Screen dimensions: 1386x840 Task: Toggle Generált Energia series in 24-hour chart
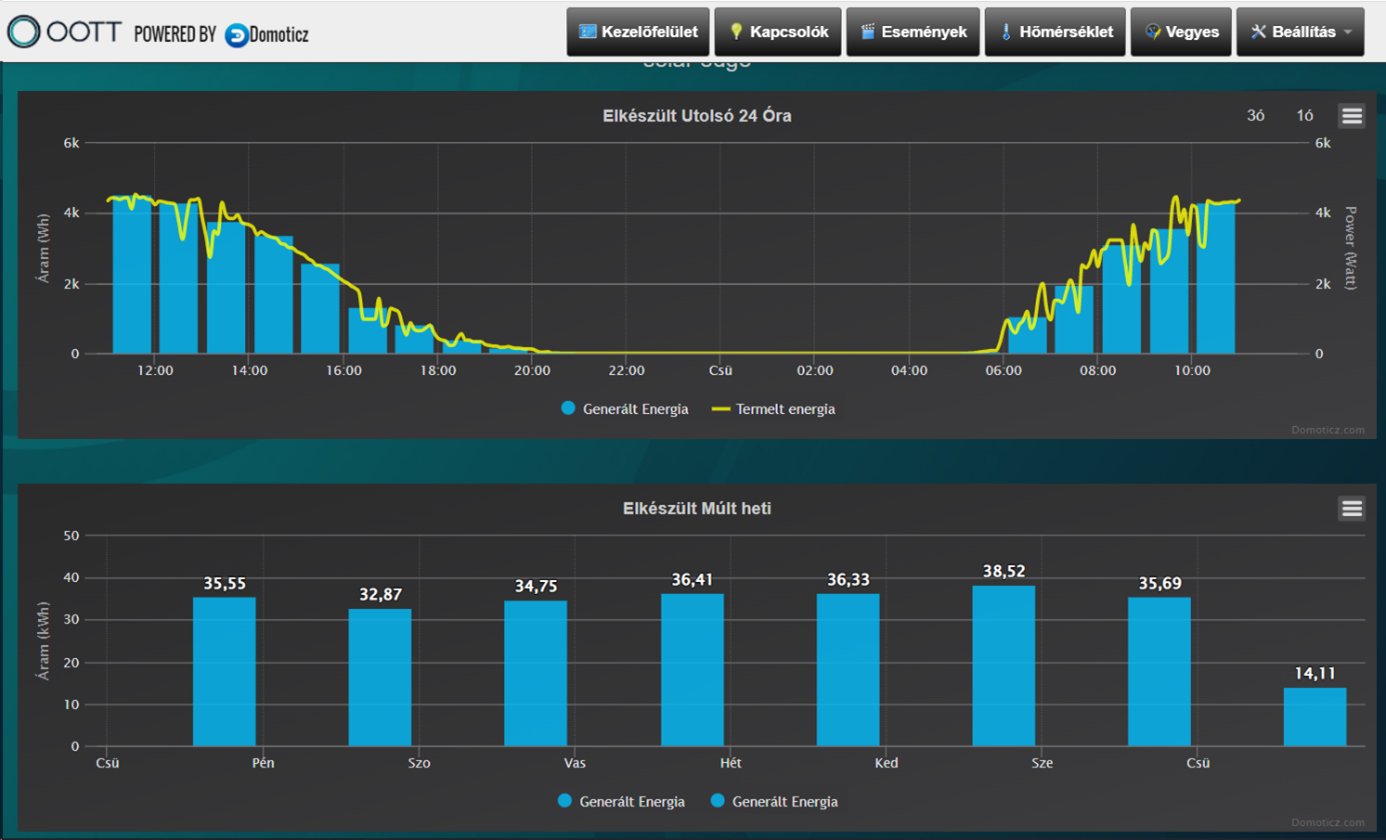point(625,408)
